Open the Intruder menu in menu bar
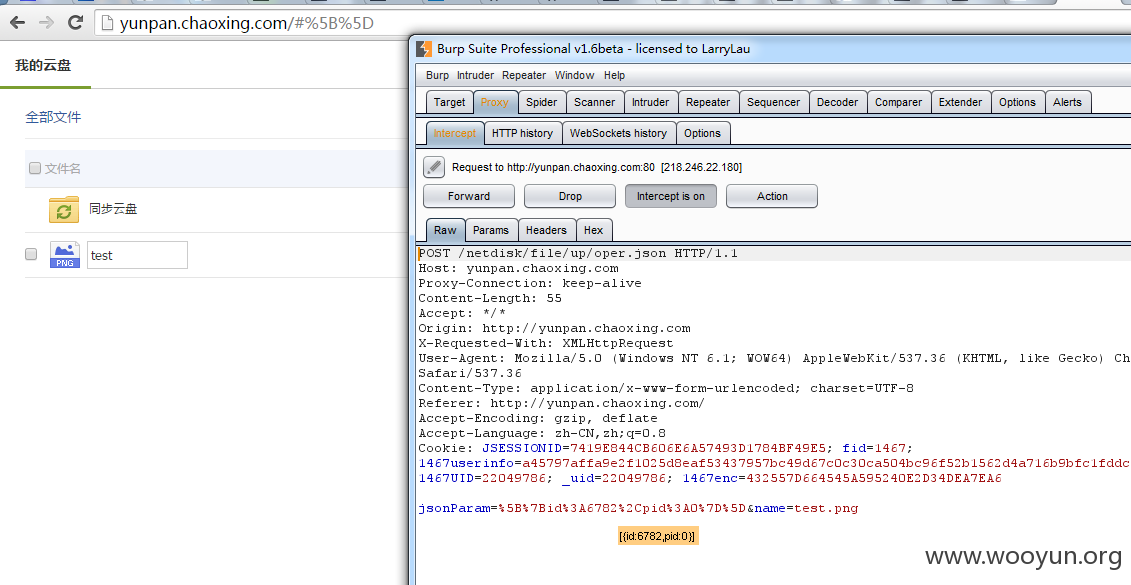 [x=475, y=75]
